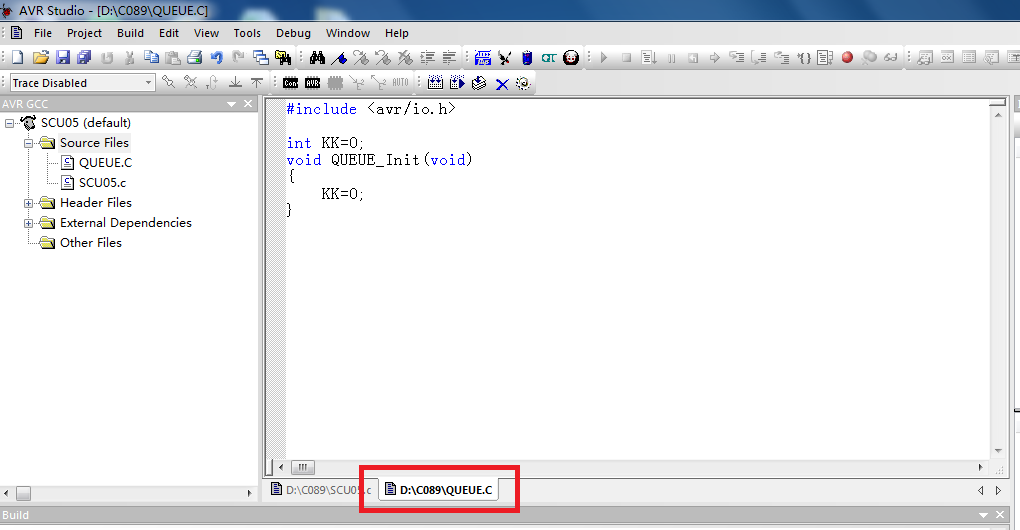Viewport: 1020px width, 530px height.
Task: Click the plug-and-socket toolbar icon
Action: point(505,57)
